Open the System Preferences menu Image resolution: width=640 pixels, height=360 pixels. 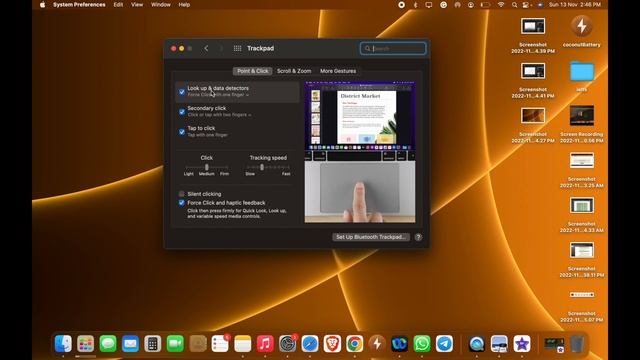(79, 5)
